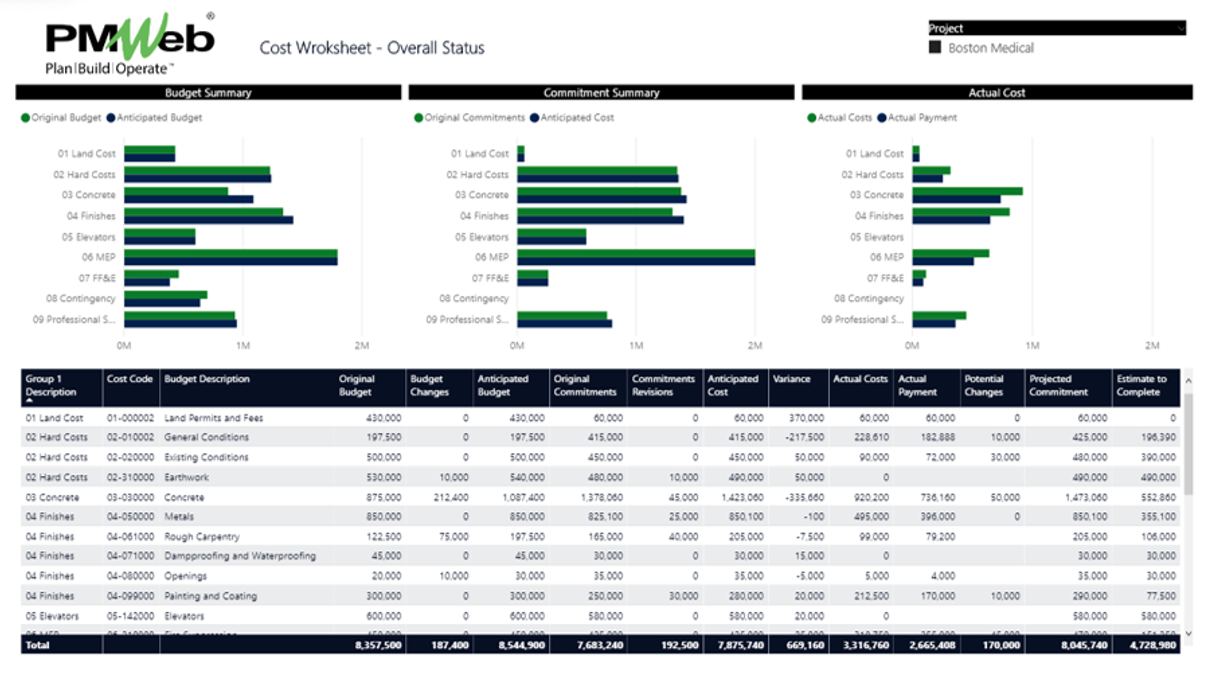Click the table vertical scrollbar thumb
This screenshot has height=679, width=1218.
1188,443
